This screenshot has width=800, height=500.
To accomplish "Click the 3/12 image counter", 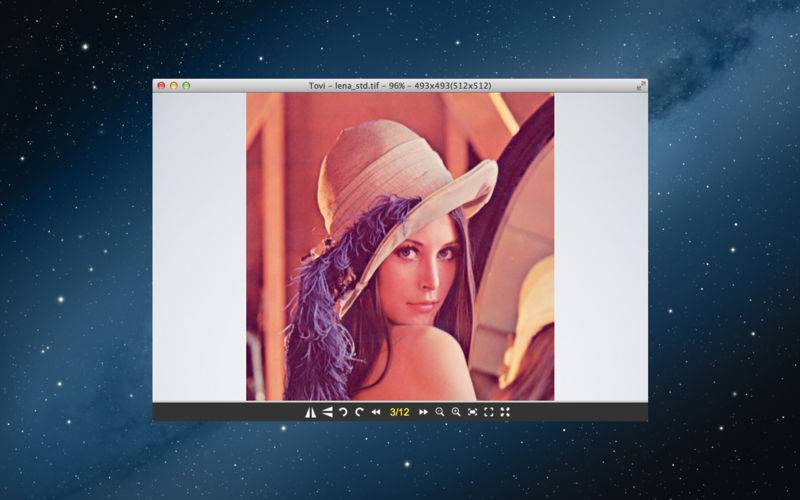I will tap(399, 412).
